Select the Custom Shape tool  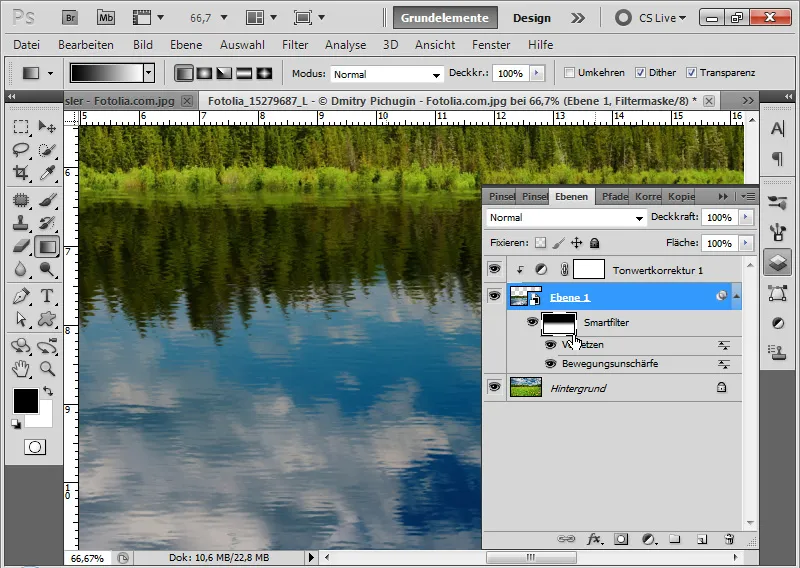click(x=47, y=319)
